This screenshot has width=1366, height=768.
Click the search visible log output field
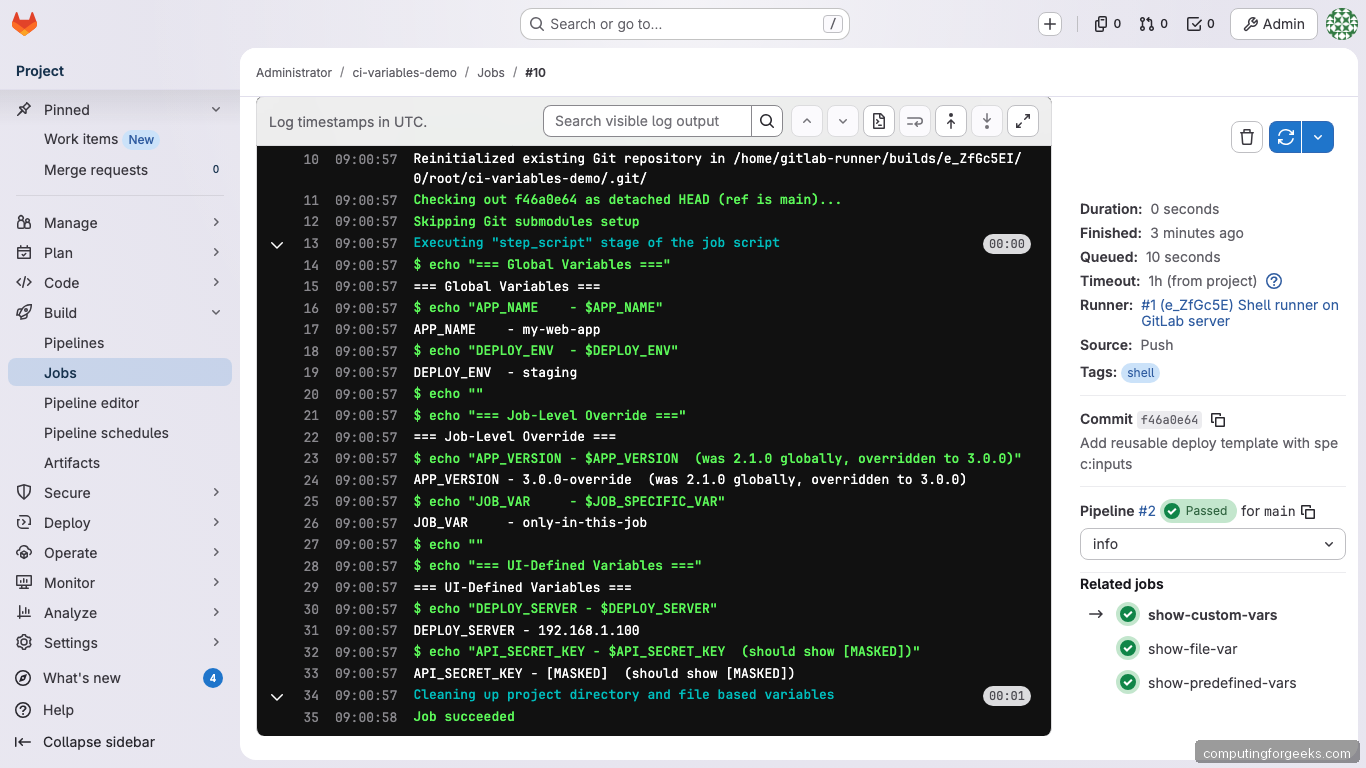(645, 120)
